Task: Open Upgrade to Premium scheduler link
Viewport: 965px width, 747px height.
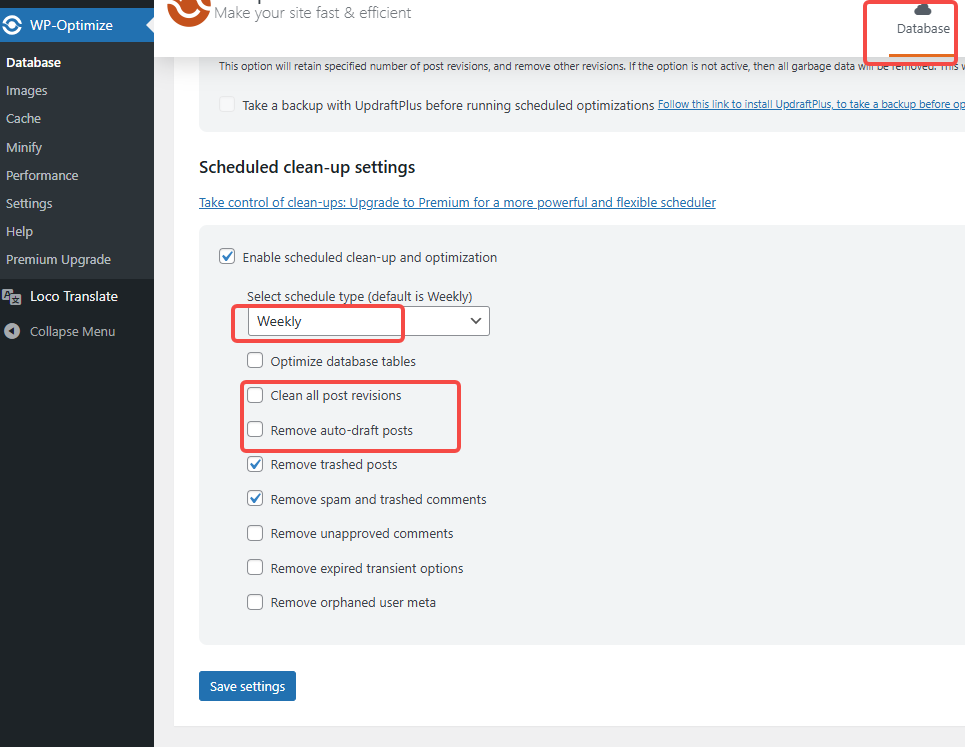Action: pyautogui.click(x=457, y=202)
